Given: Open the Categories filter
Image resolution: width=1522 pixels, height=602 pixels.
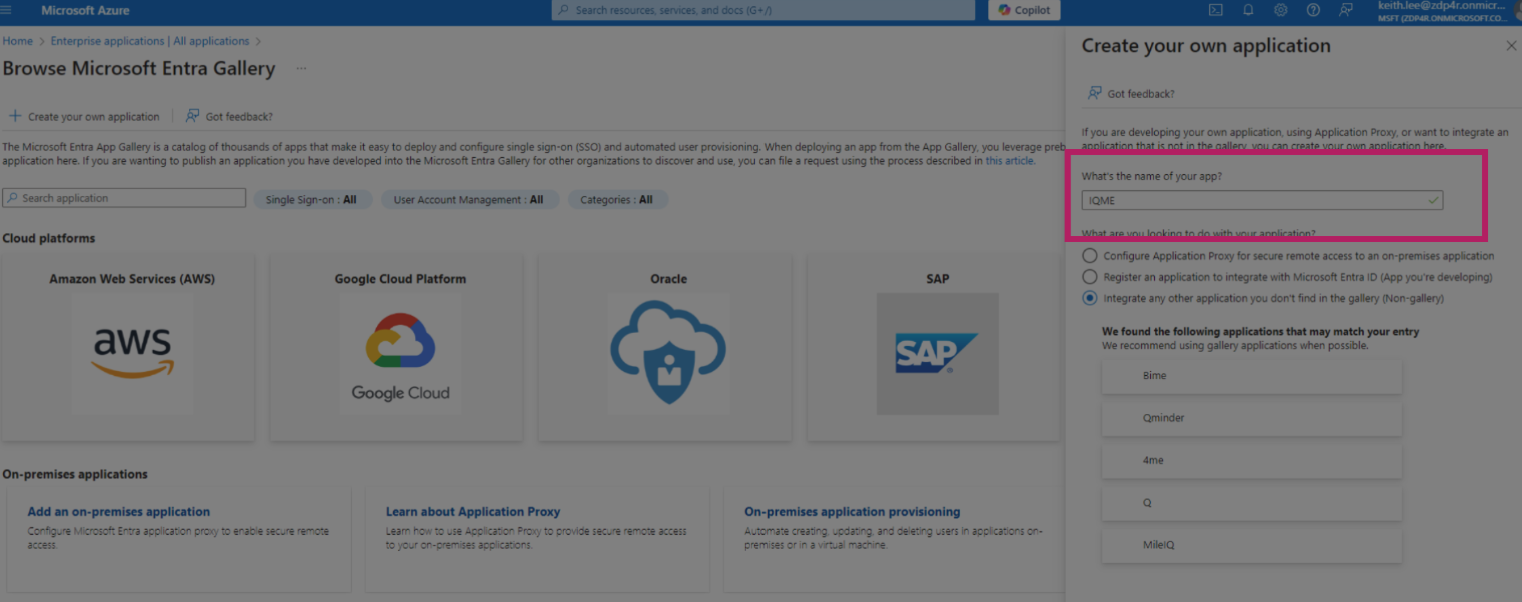Looking at the screenshot, I should pos(617,200).
